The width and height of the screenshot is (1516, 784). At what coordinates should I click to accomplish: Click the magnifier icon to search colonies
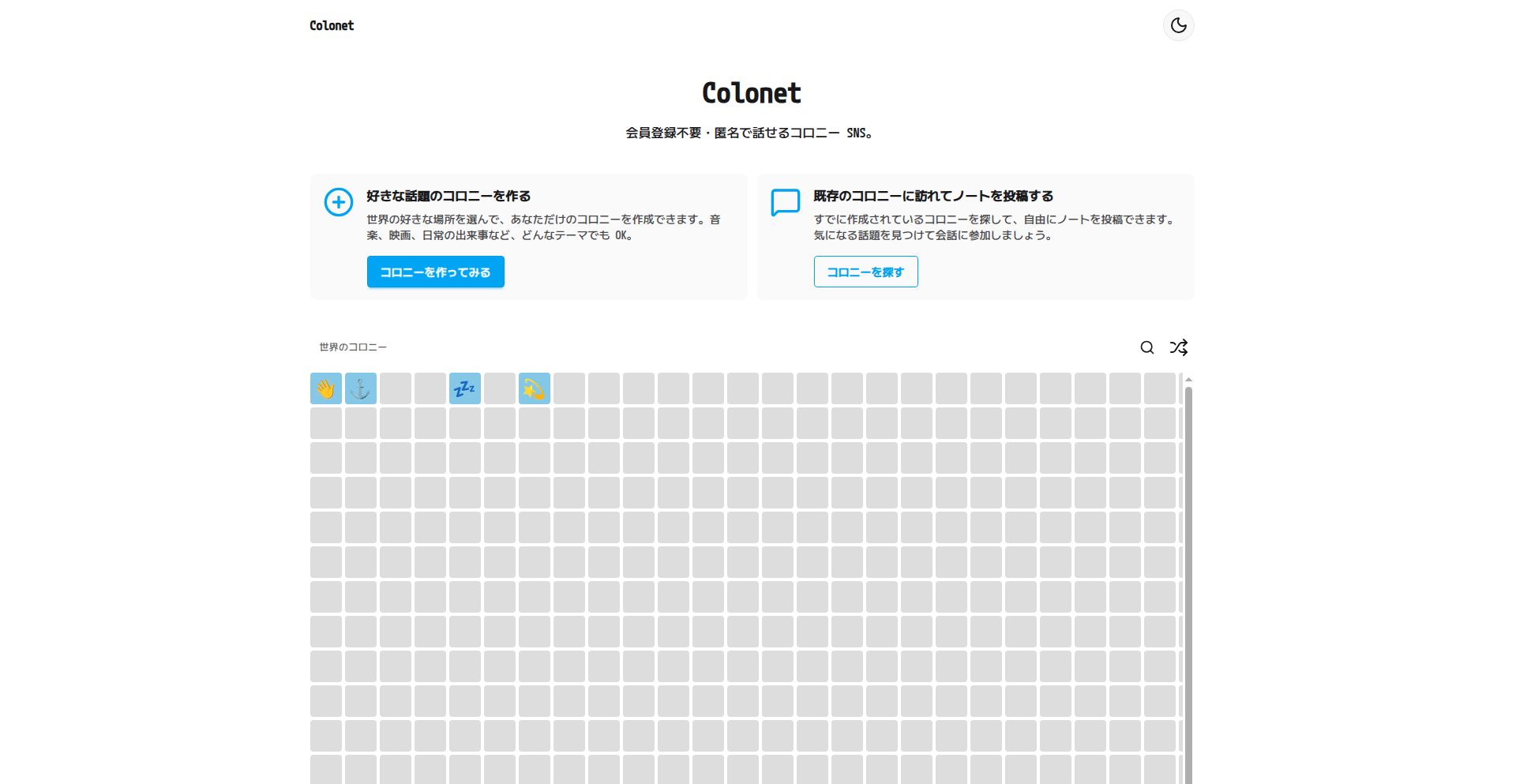pyautogui.click(x=1146, y=347)
